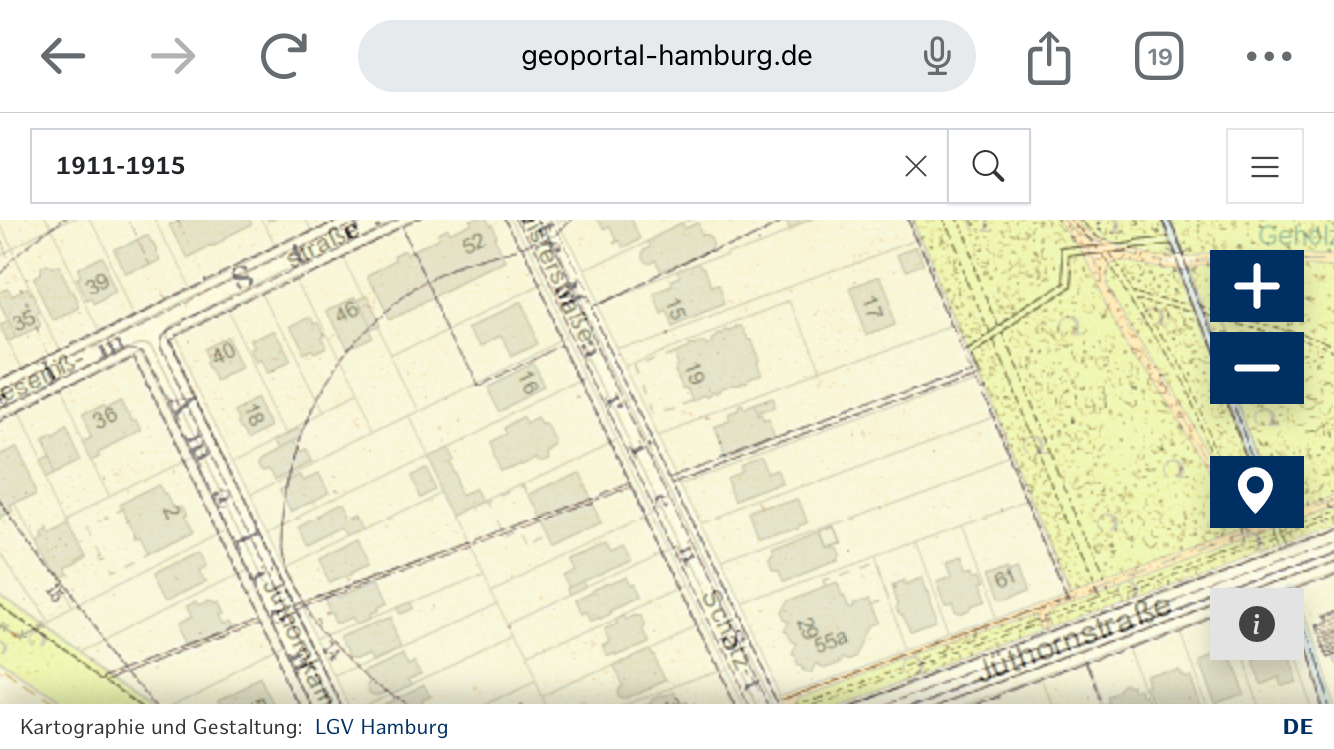This screenshot has height=750, width=1334.
Task: Open the LGV Hamburg link
Action: coord(381,727)
